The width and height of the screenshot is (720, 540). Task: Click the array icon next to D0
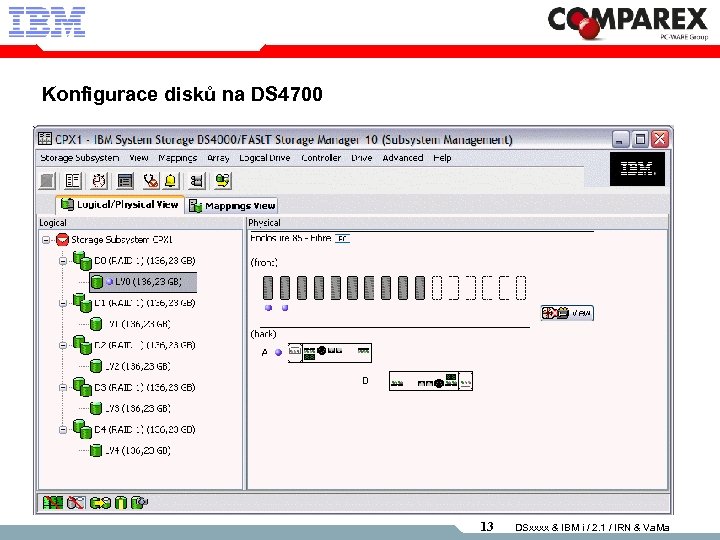[82, 260]
